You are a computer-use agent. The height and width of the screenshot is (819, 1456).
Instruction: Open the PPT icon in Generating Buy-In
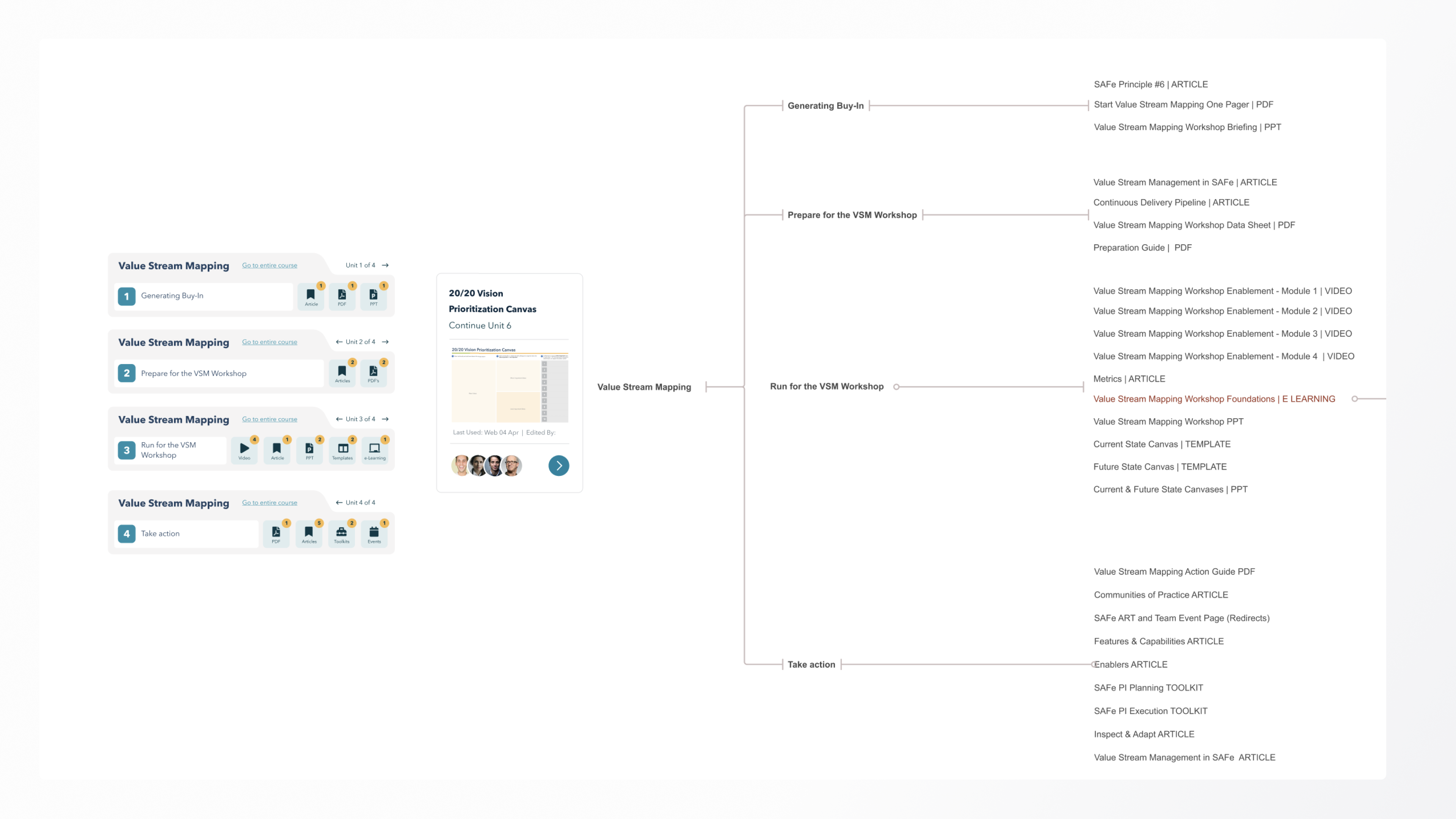[x=373, y=296]
